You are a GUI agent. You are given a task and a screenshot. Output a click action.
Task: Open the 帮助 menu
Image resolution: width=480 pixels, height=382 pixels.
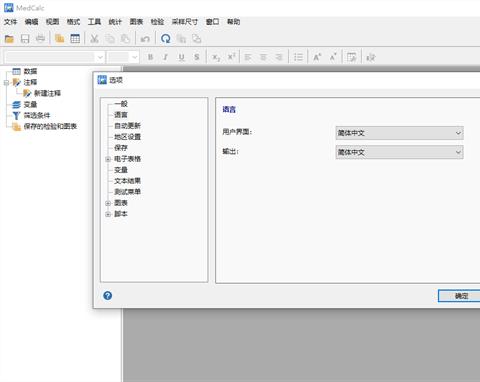pyautogui.click(x=234, y=22)
